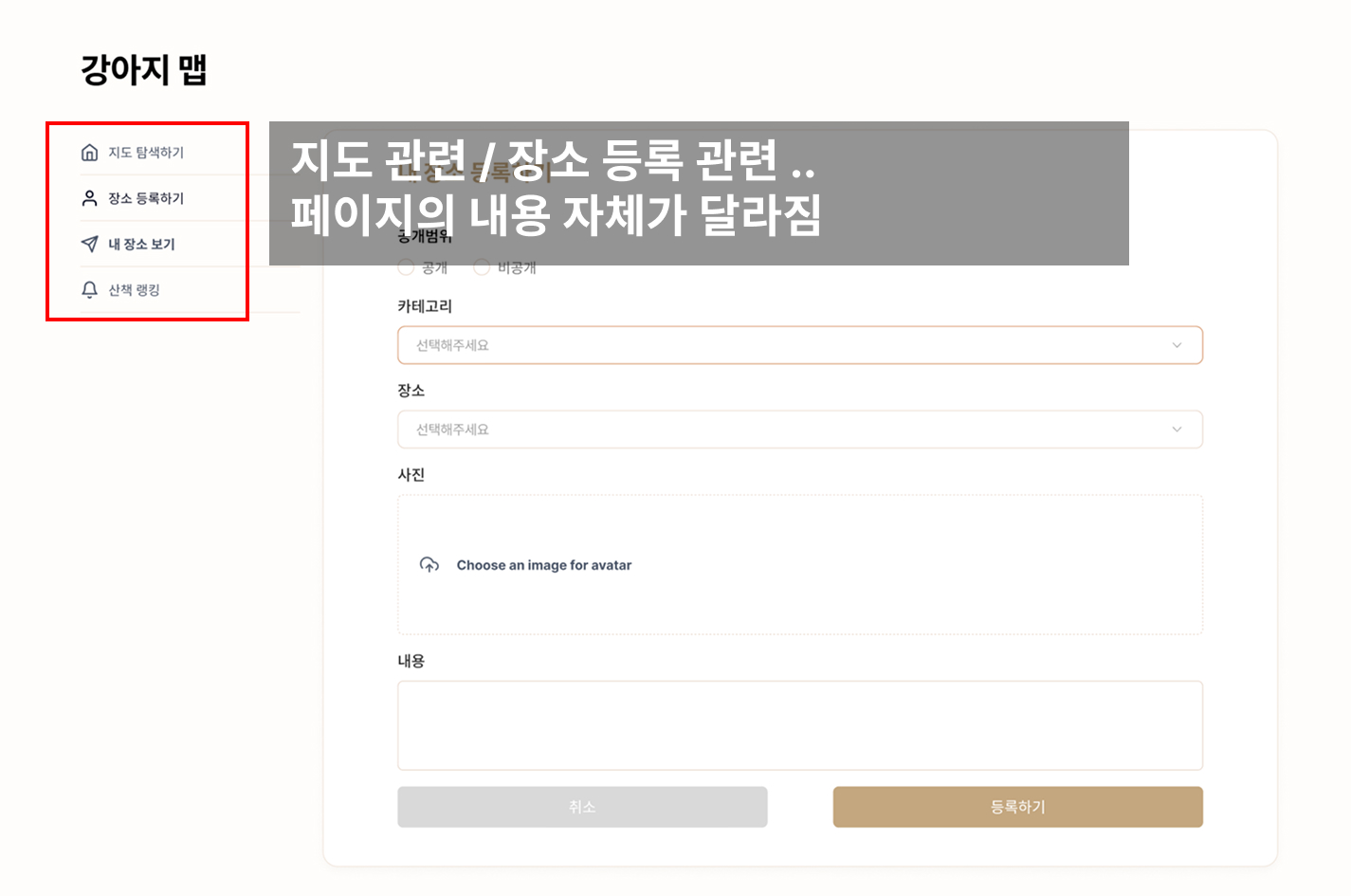Click the bell icon beside 산책 랭킹
Image resolution: width=1351 pixels, height=896 pixels.
pyautogui.click(x=89, y=290)
